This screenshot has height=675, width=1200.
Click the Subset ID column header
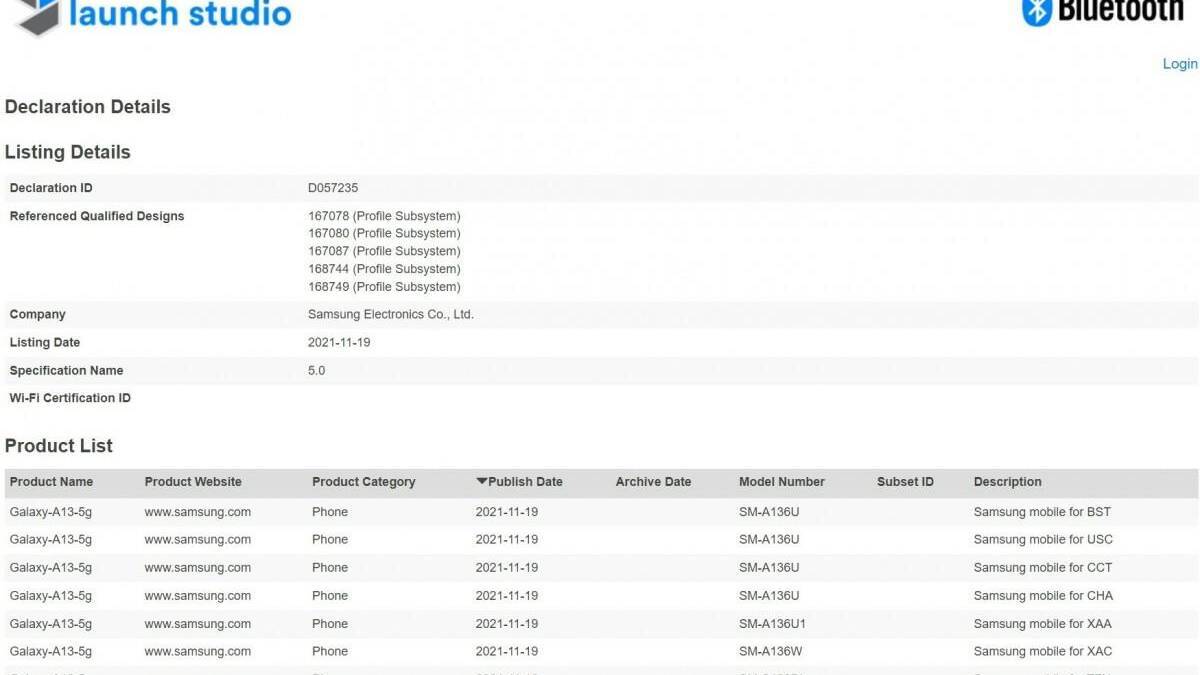pyautogui.click(x=905, y=482)
